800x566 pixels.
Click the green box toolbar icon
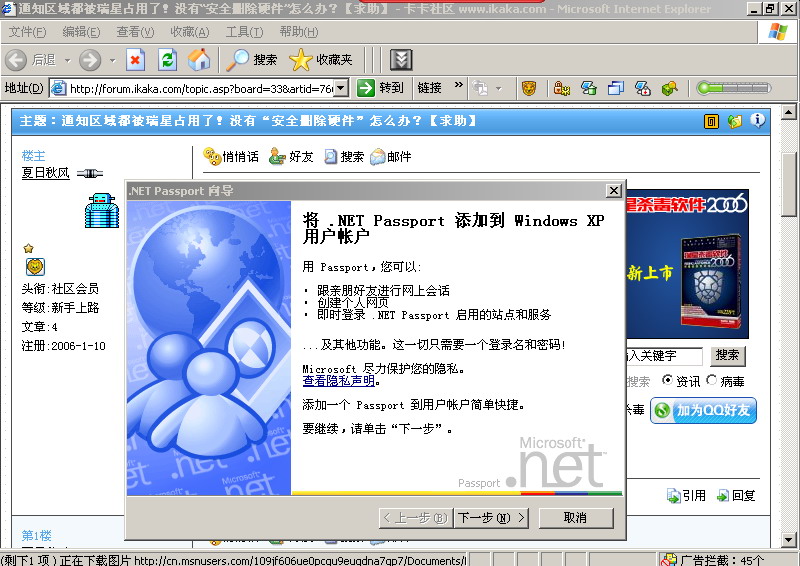pyautogui.click(x=669, y=88)
